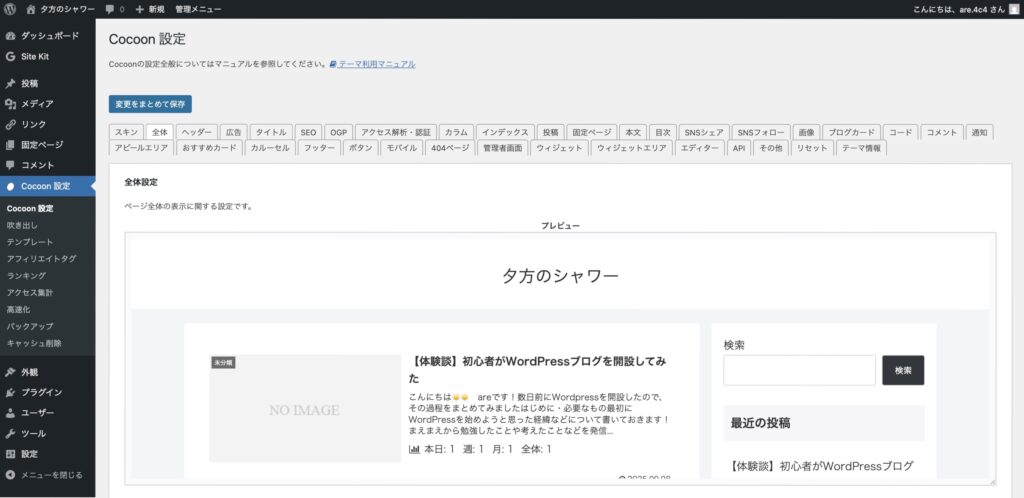
Task: Click the dark 検索 button in preview
Action: pos(903,370)
